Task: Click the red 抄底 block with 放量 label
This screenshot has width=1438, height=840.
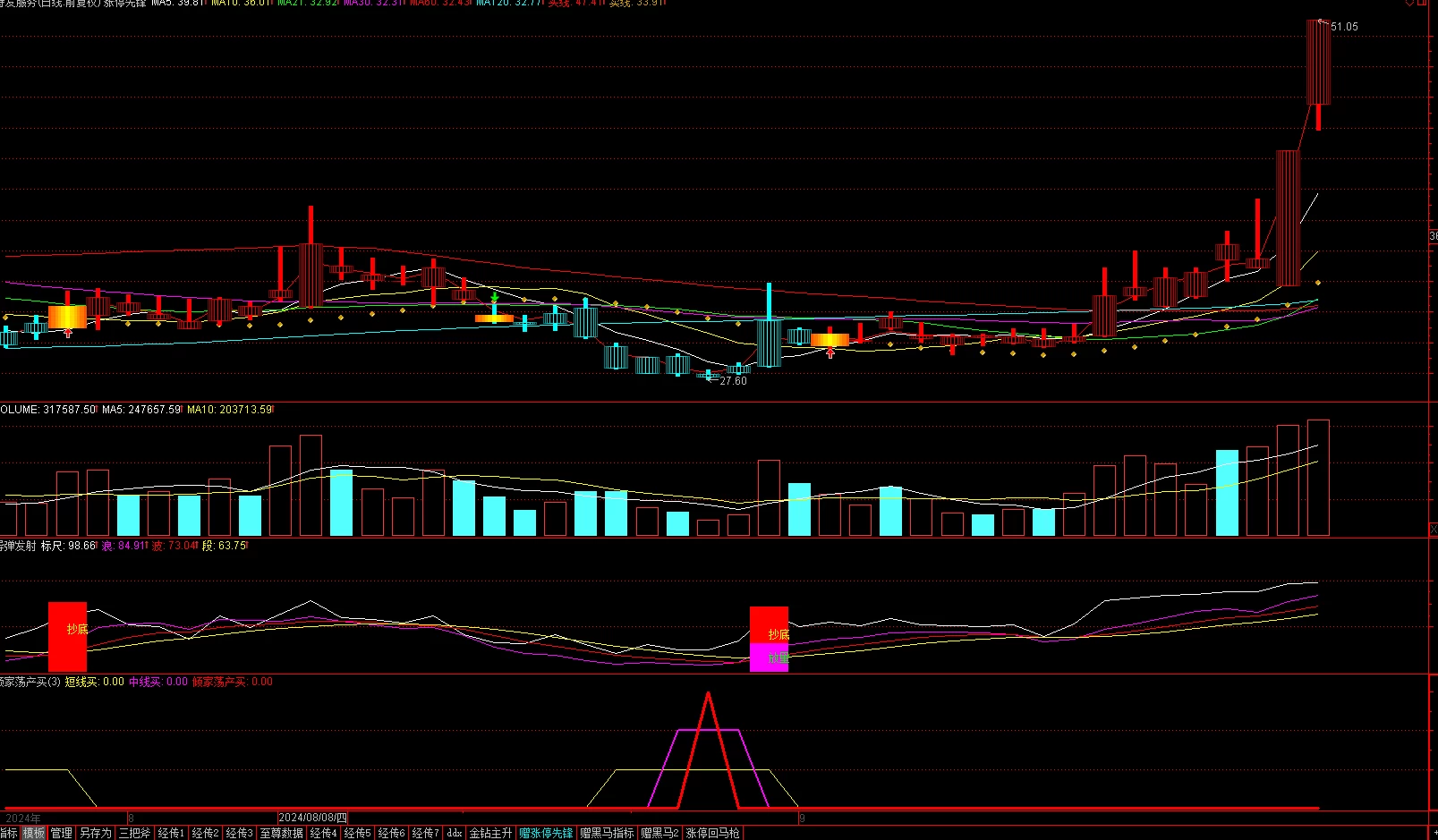Action: pyautogui.click(x=769, y=639)
